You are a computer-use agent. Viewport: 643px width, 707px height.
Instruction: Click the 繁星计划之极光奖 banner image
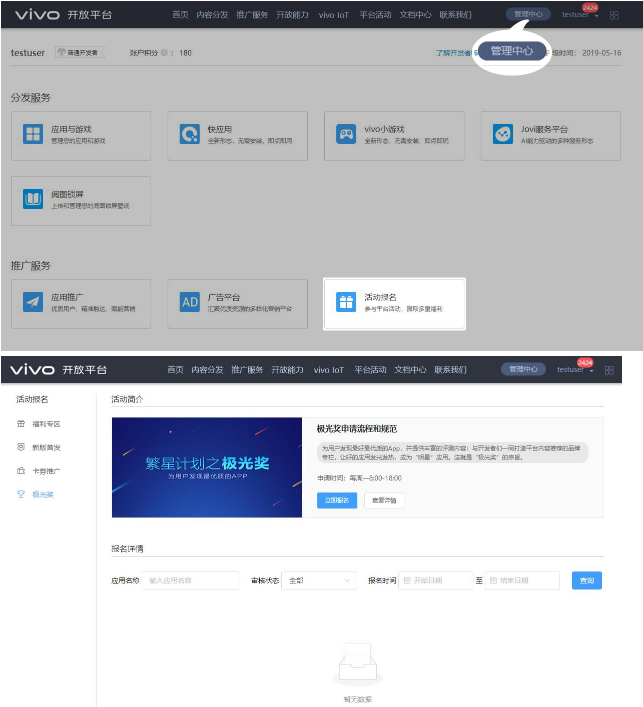pos(207,467)
